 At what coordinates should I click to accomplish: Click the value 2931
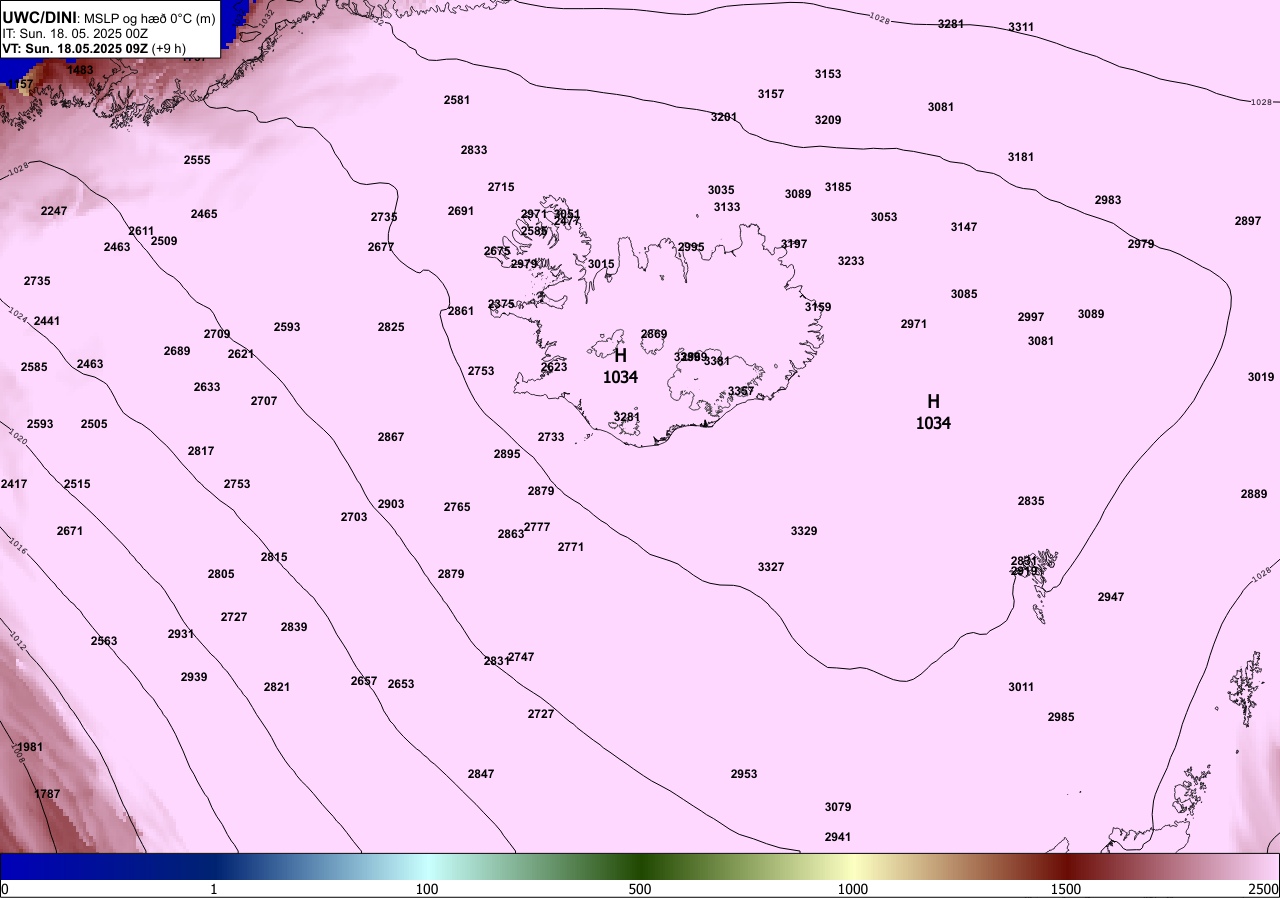click(x=181, y=634)
